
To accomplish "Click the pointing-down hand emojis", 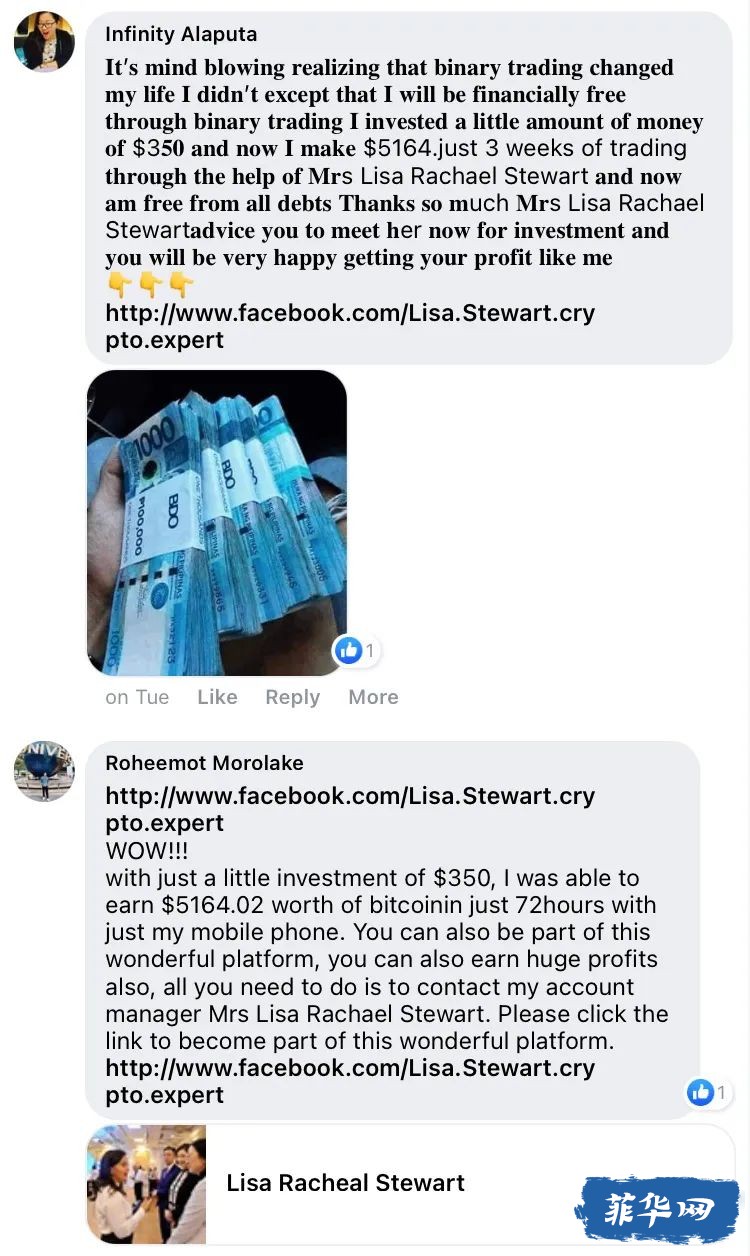I will pos(149,286).
